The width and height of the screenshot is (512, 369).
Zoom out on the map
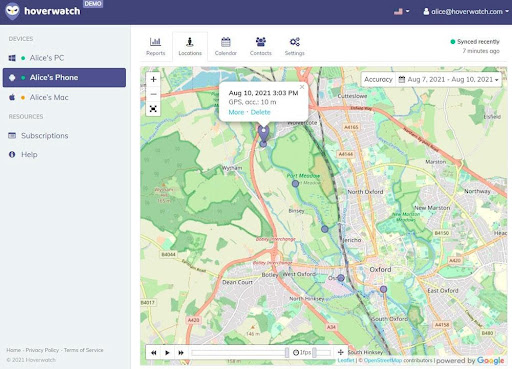[153, 94]
